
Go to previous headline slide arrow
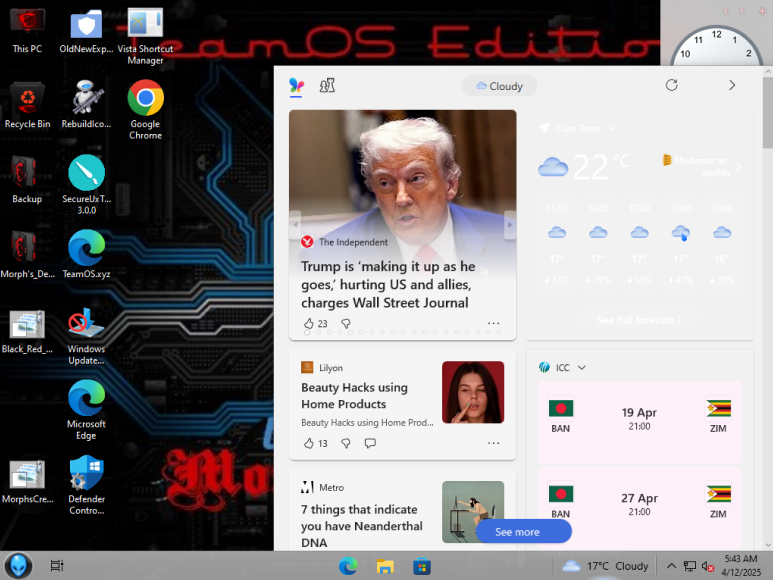pos(295,225)
